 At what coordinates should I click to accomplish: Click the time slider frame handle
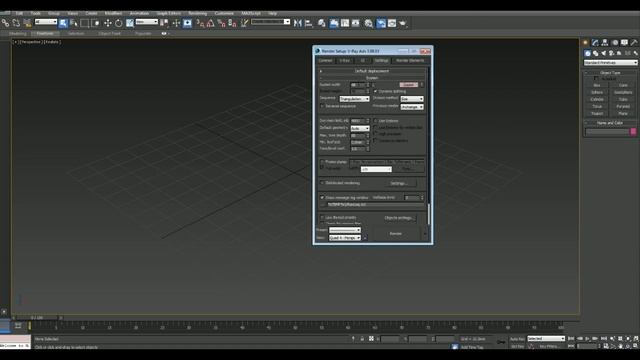(x=37, y=318)
